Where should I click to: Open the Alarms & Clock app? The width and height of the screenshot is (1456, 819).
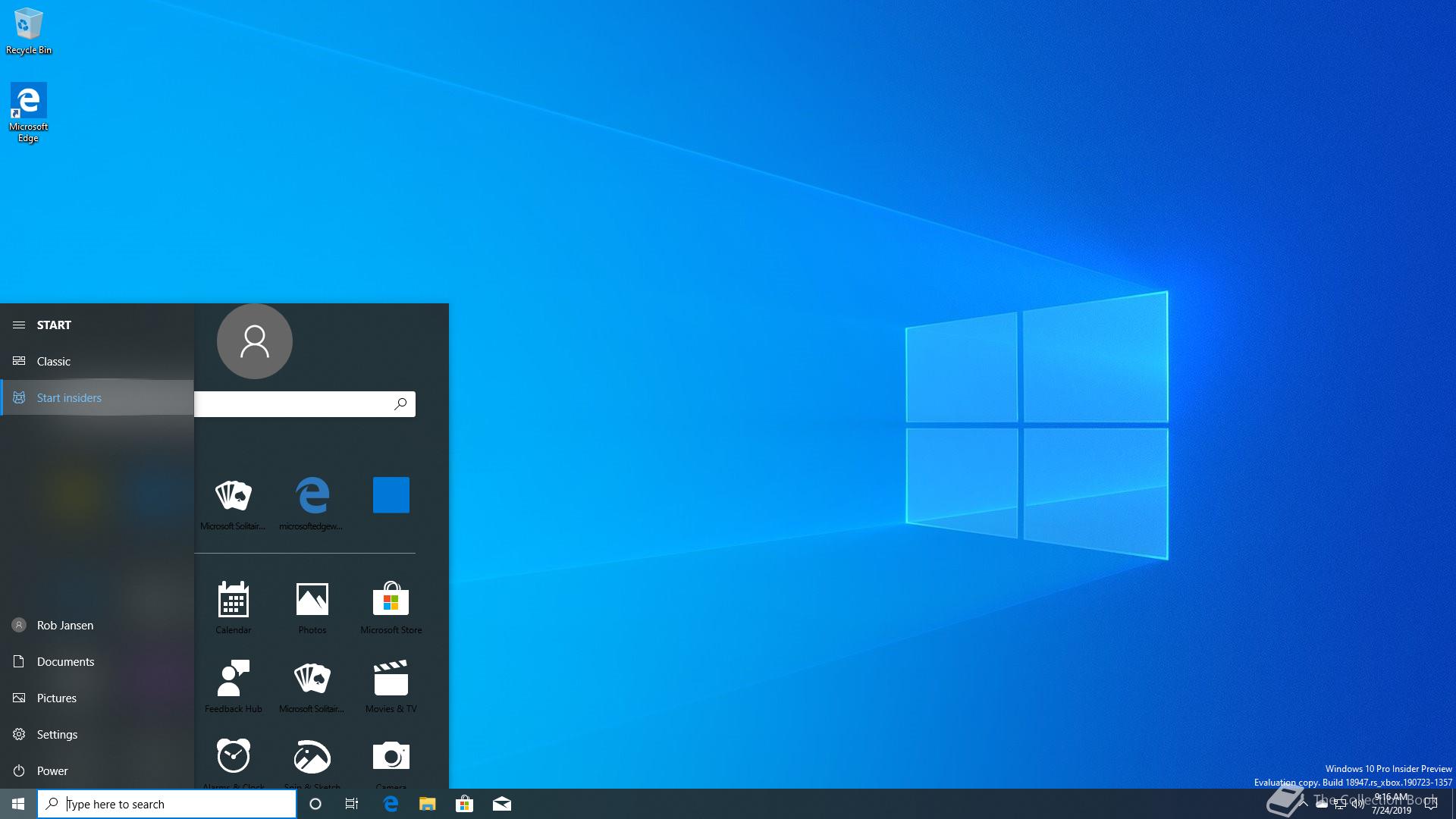(x=233, y=763)
